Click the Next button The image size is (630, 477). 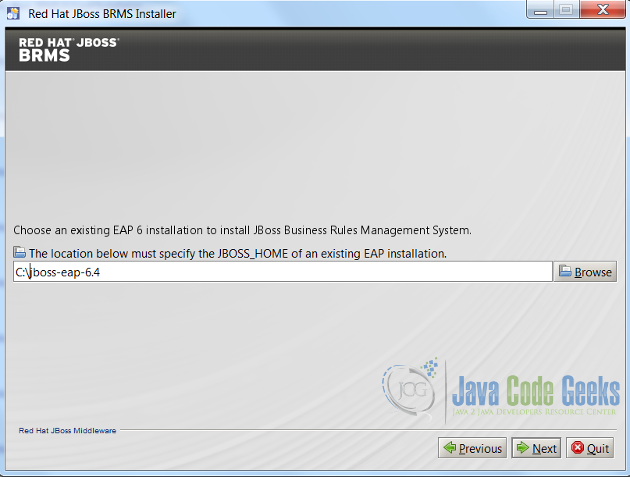click(536, 448)
